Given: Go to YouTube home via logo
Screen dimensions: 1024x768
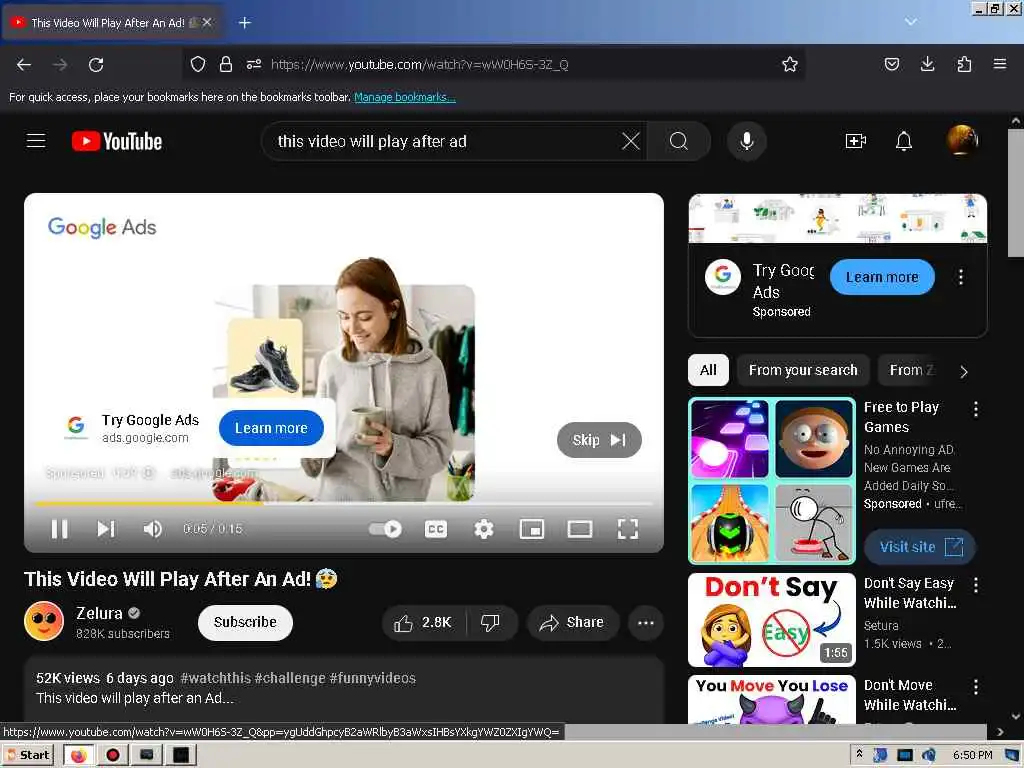Looking at the screenshot, I should pyautogui.click(x=117, y=141).
